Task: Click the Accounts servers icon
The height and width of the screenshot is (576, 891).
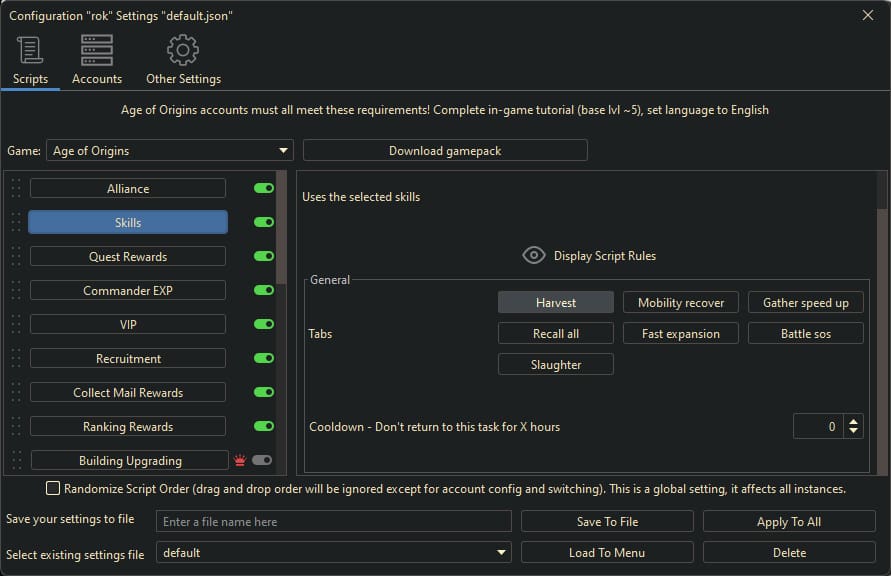Action: [96, 49]
